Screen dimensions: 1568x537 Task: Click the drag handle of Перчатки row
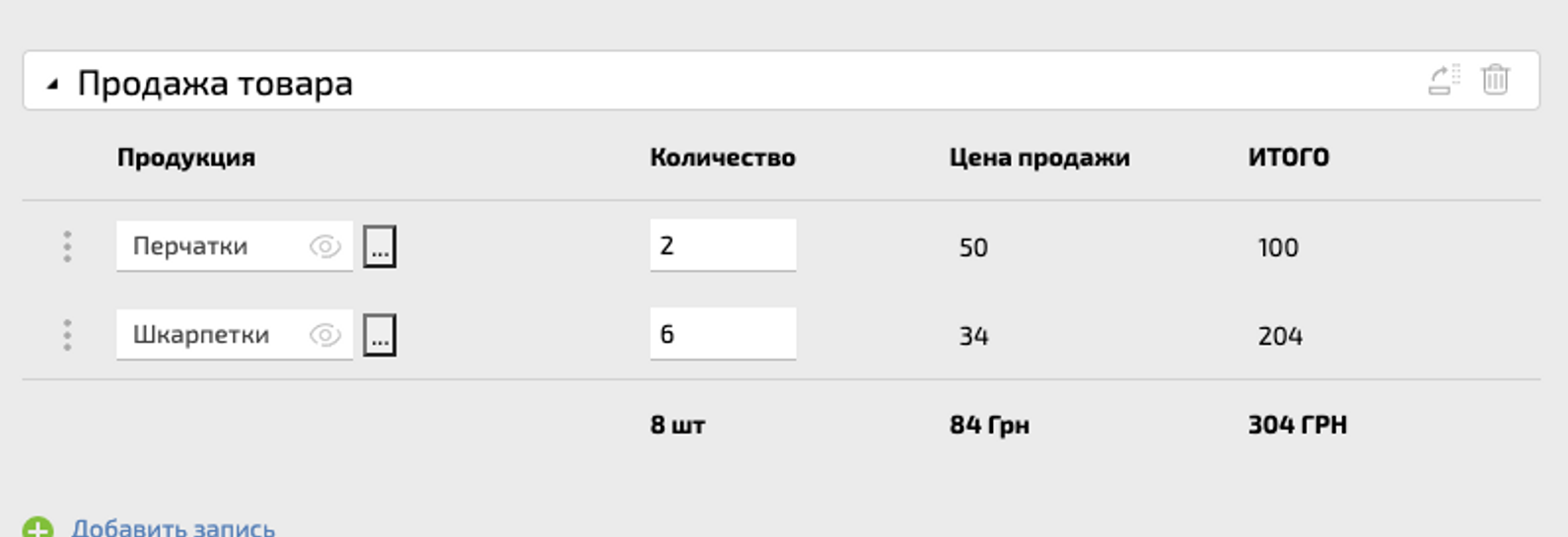pos(67,246)
